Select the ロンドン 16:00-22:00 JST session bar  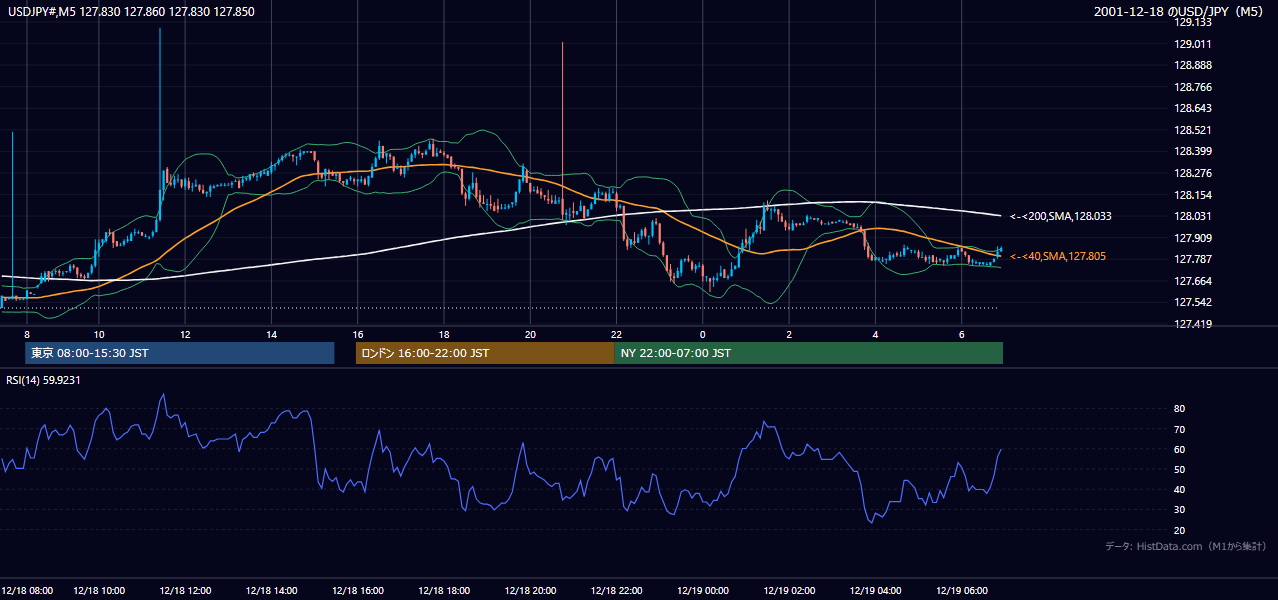click(x=485, y=353)
